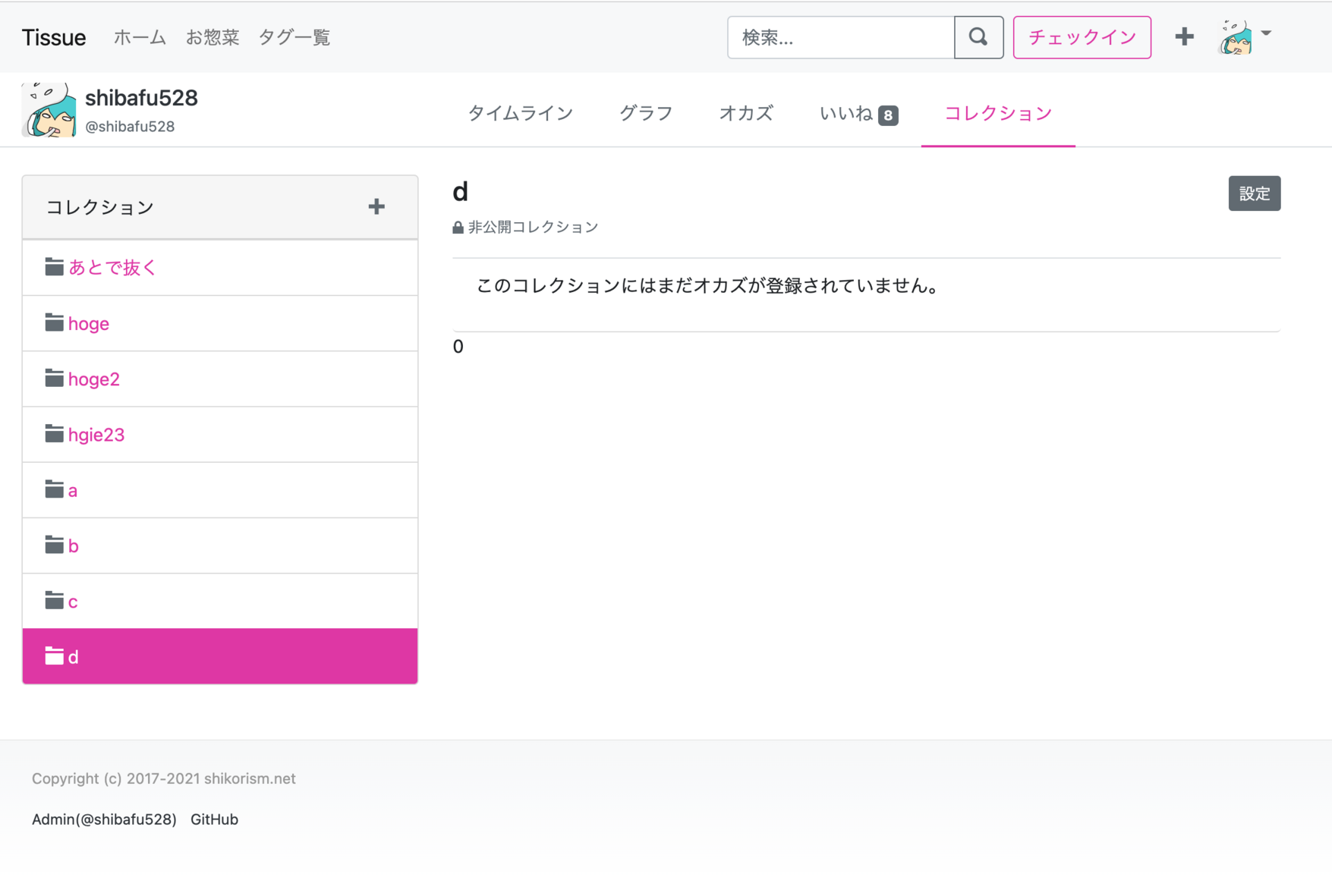This screenshot has width=1332, height=896.
Task: Focus the 検索 search input field
Action: (841, 37)
